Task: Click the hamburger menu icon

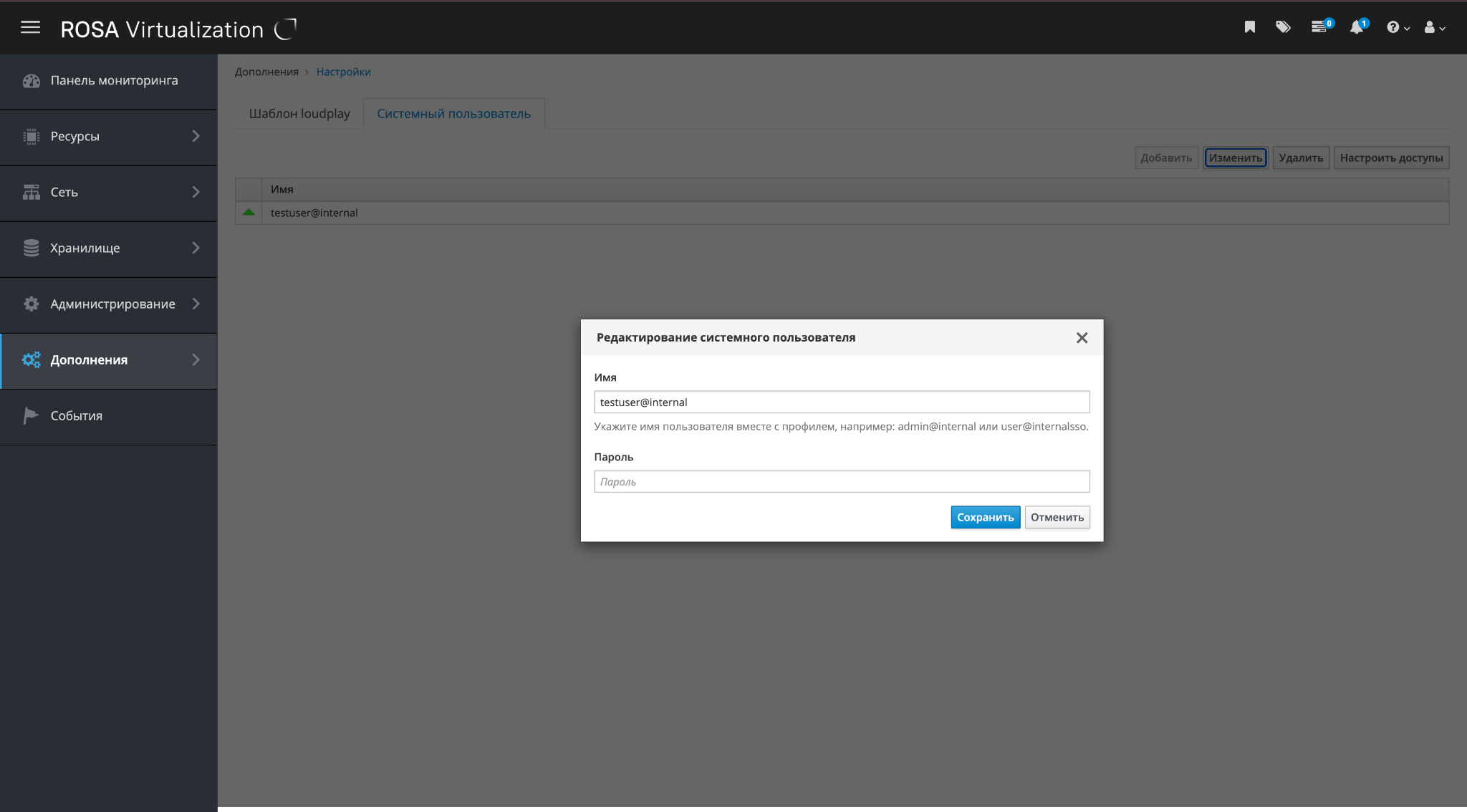Action: [x=30, y=28]
